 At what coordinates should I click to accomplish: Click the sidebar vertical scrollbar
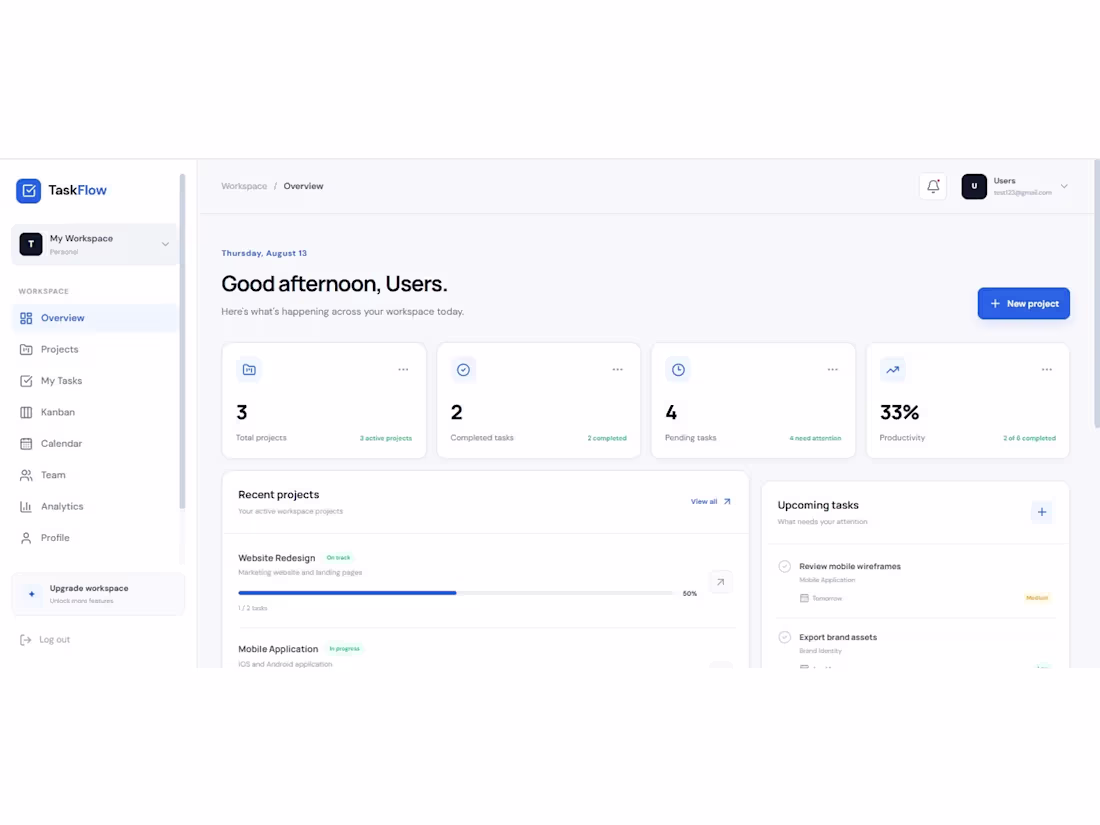coord(182,341)
